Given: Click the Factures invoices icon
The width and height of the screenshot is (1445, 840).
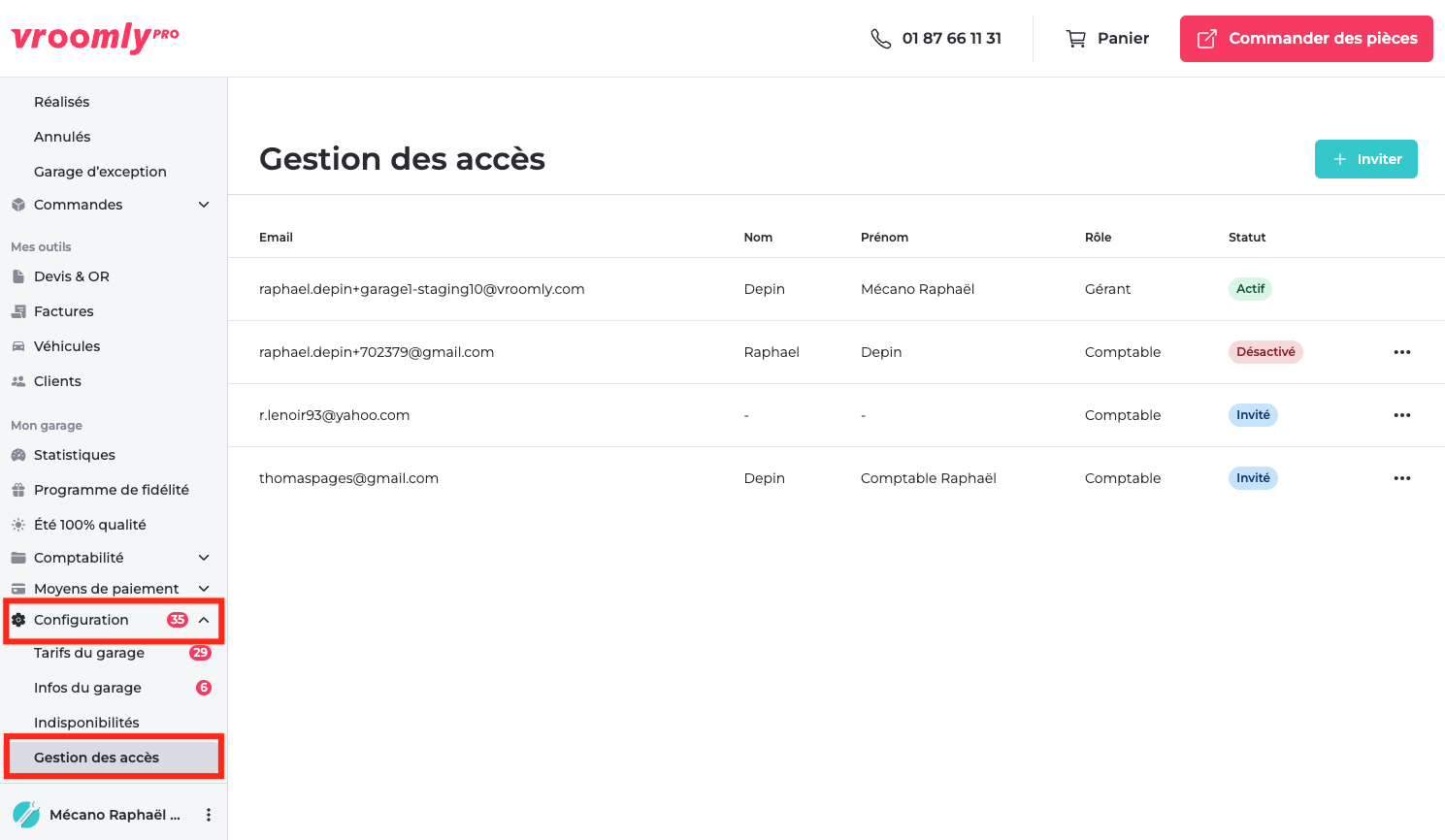Looking at the screenshot, I should point(17,310).
